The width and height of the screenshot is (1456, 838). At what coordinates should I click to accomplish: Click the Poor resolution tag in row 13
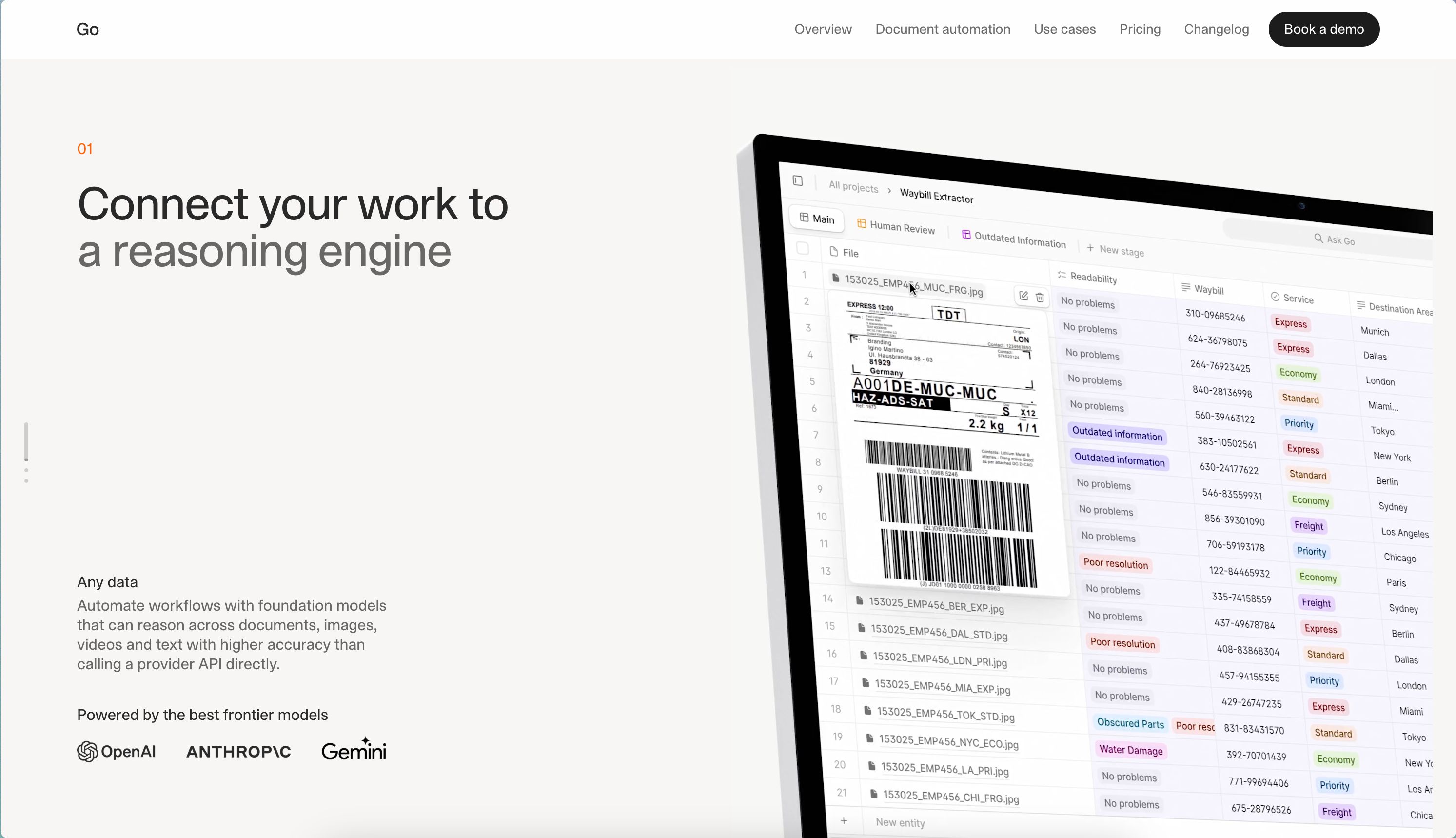click(1115, 563)
